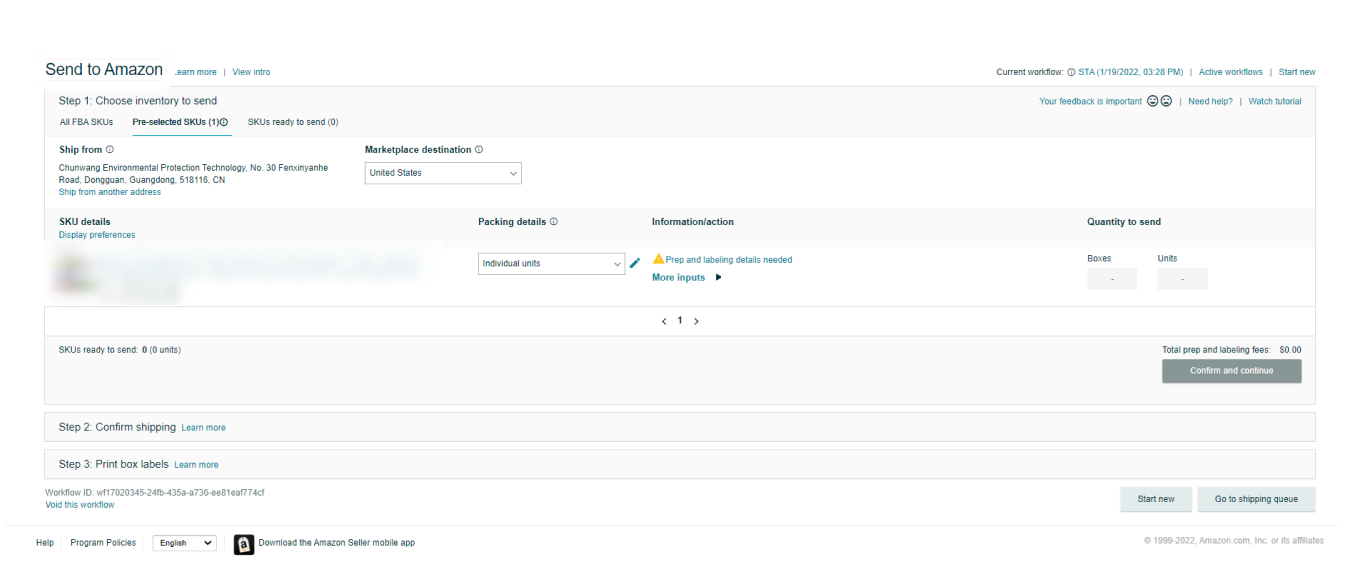Click the info icon next to Ship from
This screenshot has height=575, width=1360.
[110, 150]
